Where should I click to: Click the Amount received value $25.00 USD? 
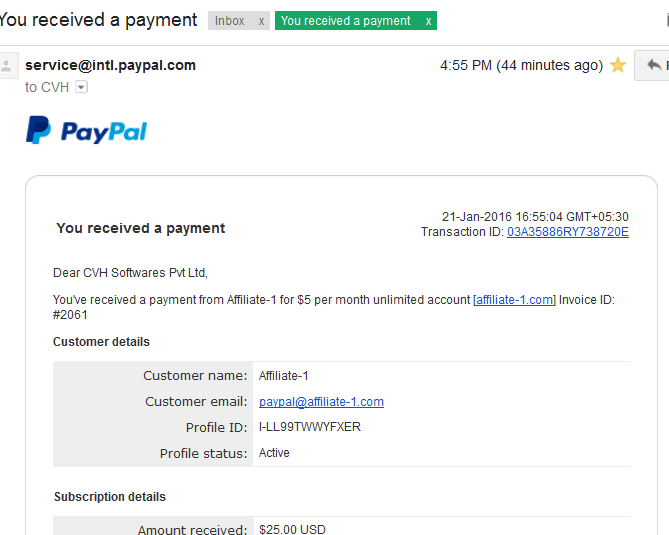(292, 529)
